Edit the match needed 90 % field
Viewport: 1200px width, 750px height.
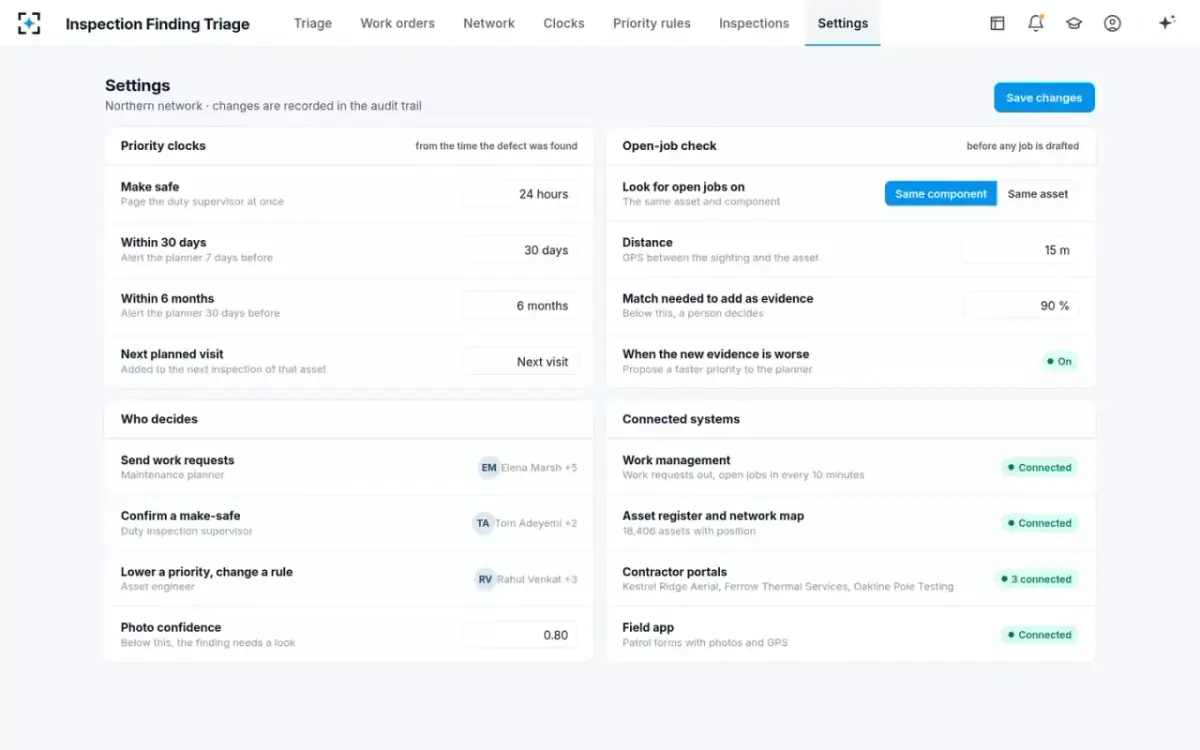(x=1021, y=306)
